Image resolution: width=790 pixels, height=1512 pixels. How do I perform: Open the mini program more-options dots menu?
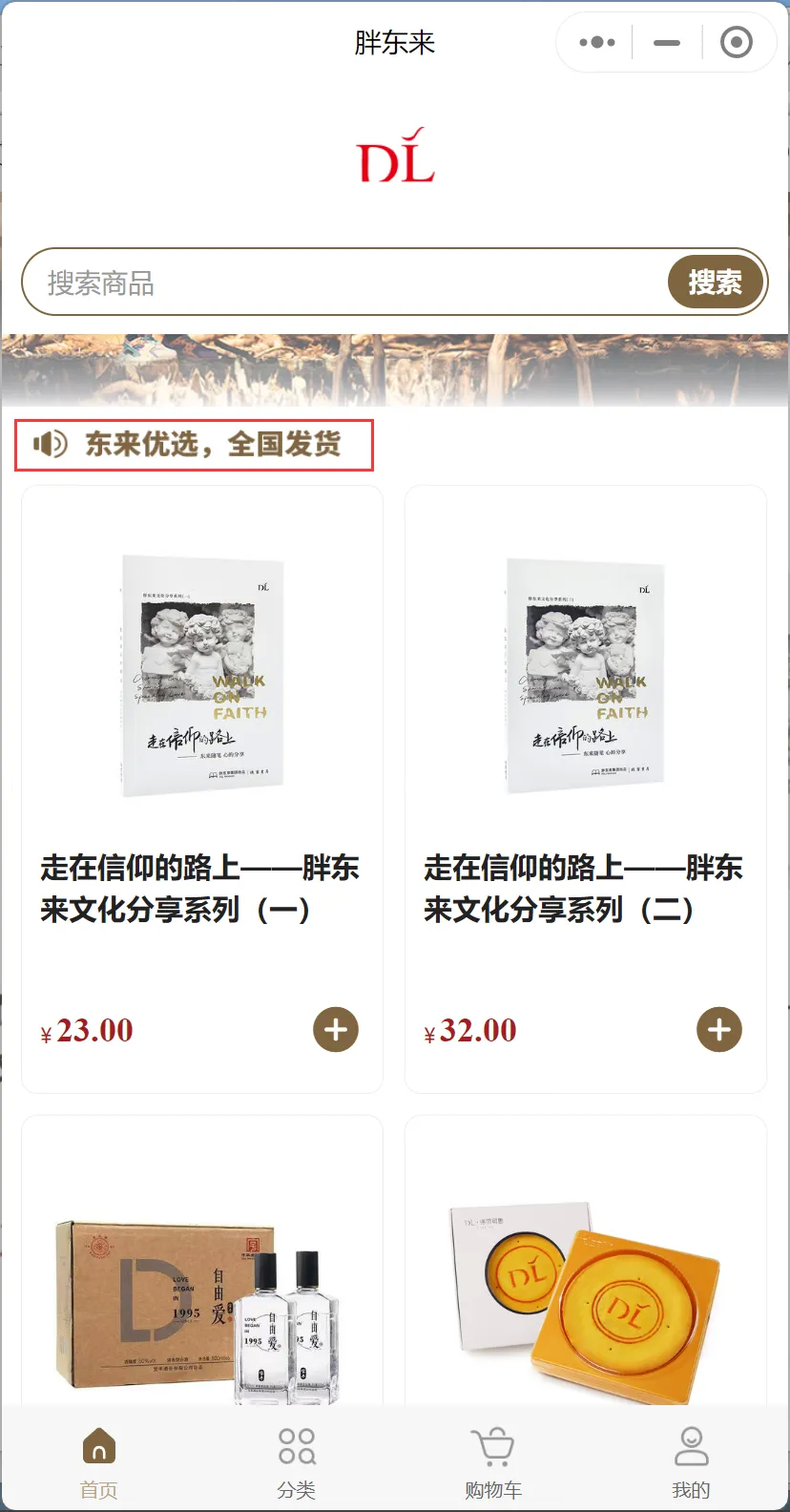pos(597,42)
